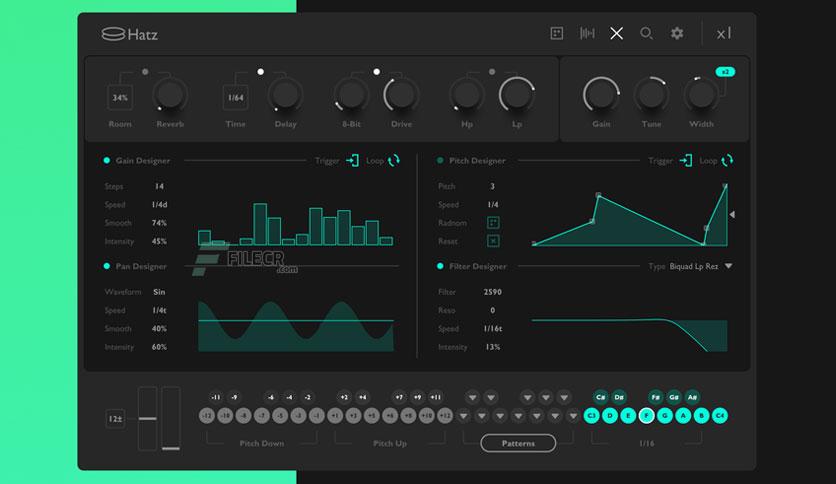This screenshot has height=484, width=836.
Task: Click Gain Designer Trigger arrow icon
Action: point(352,160)
